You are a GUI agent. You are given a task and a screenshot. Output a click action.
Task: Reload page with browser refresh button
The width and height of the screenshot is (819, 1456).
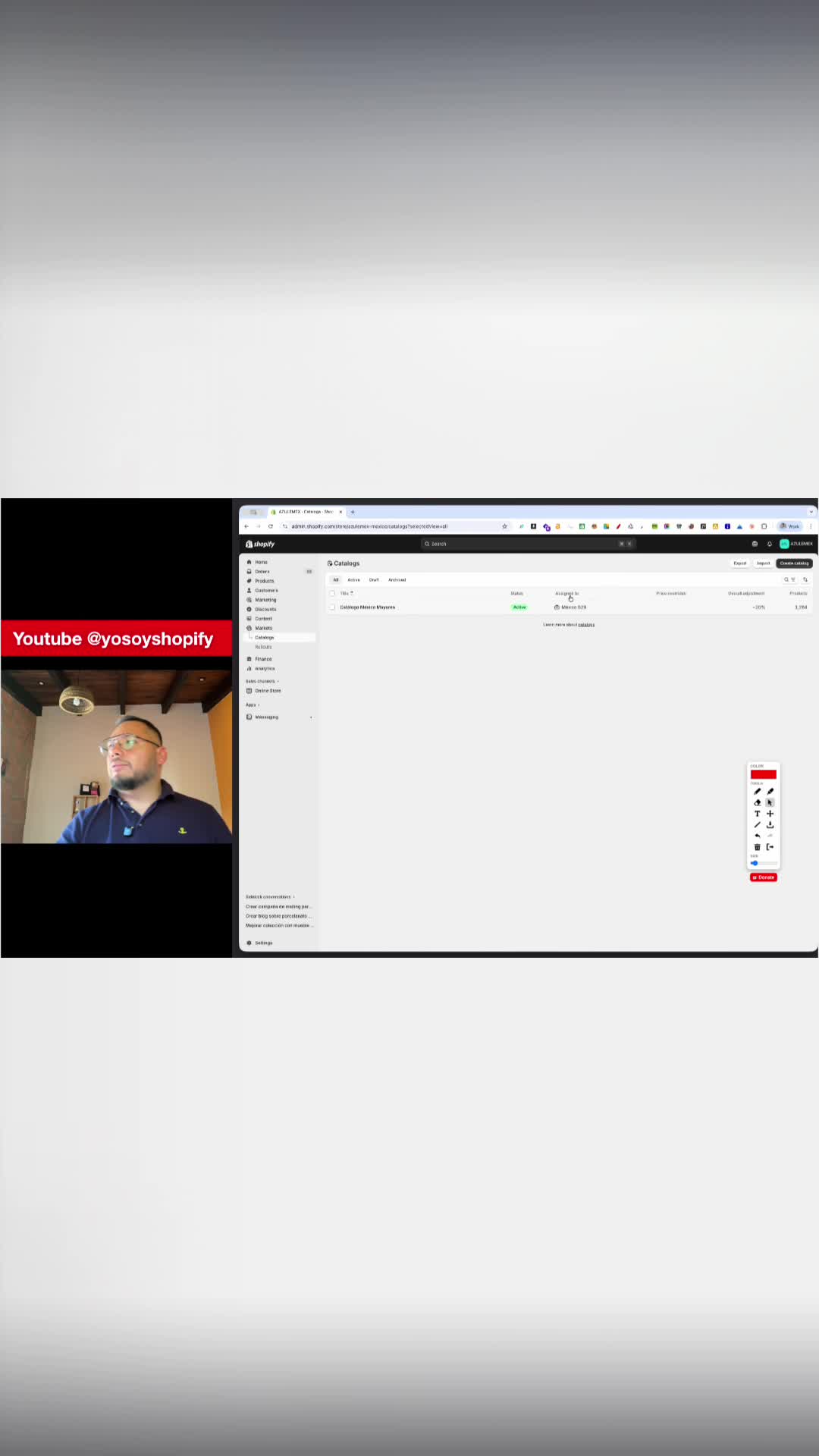(270, 526)
